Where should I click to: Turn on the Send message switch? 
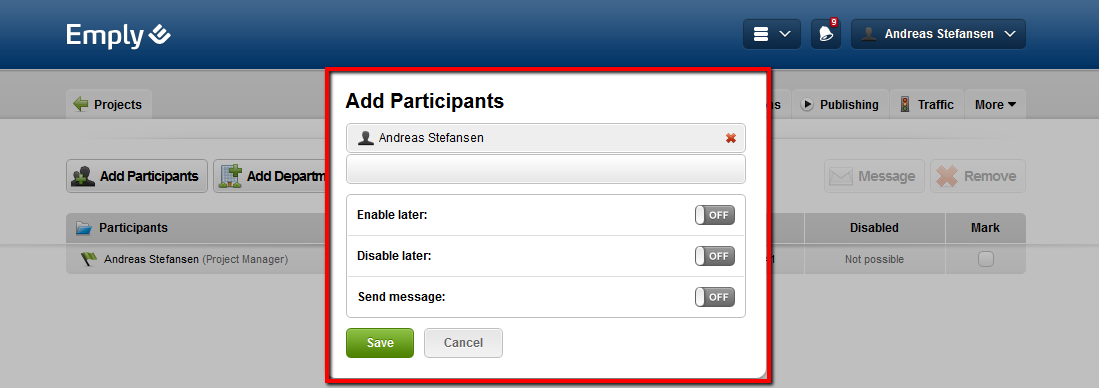715,297
